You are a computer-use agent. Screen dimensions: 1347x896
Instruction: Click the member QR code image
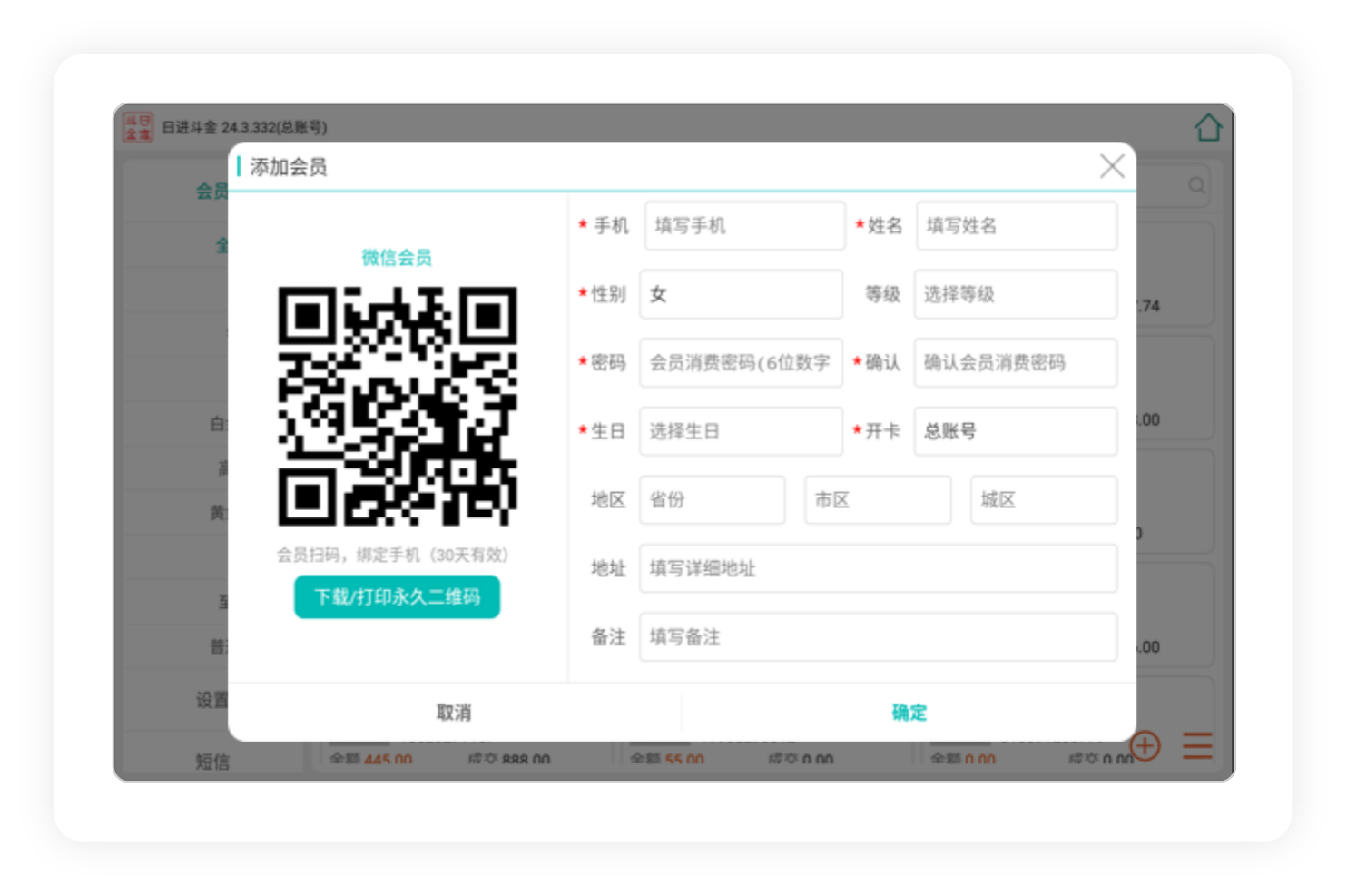pyautogui.click(x=397, y=406)
